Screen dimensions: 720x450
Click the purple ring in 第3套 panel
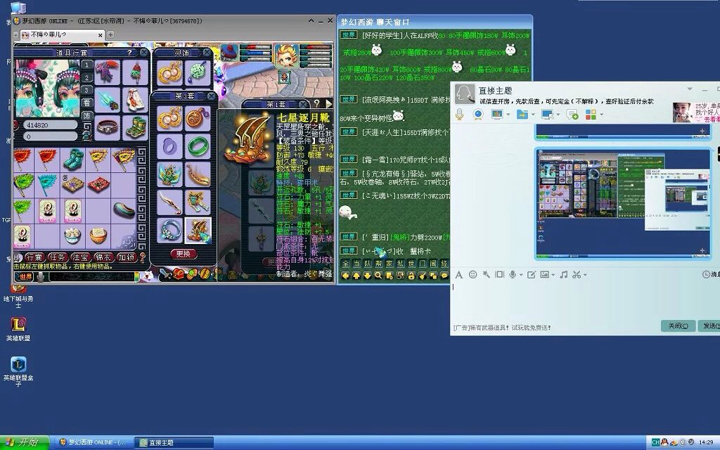click(x=169, y=146)
